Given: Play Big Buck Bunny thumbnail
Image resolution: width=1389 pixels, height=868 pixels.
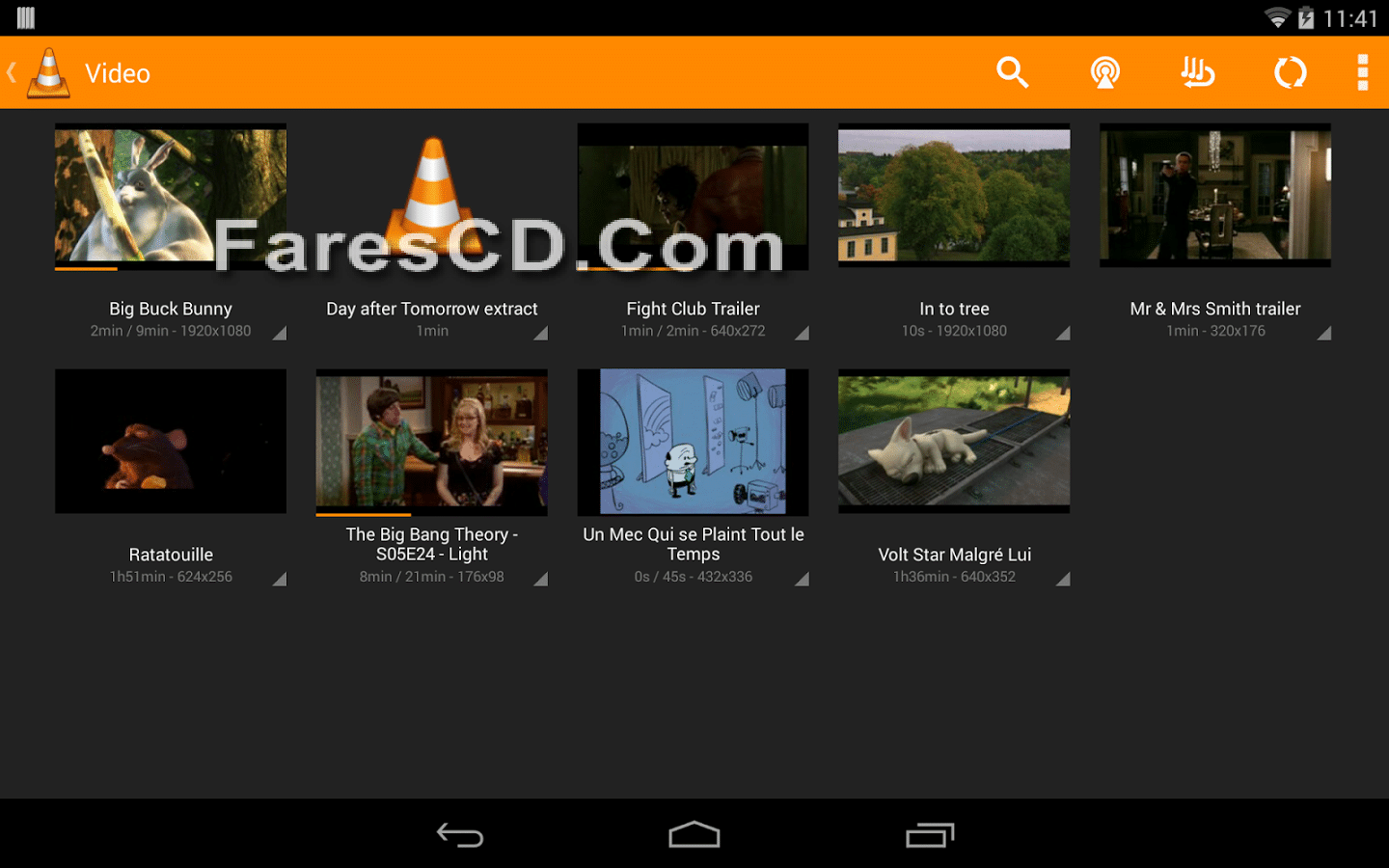Looking at the screenshot, I should tap(171, 196).
